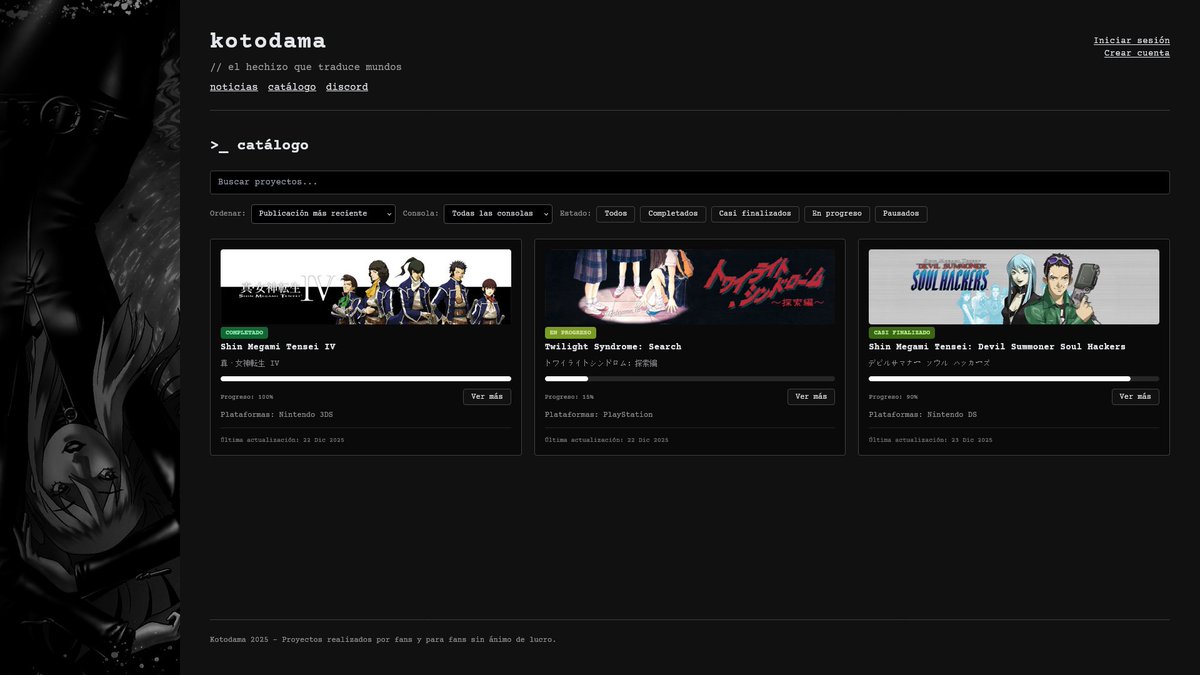Click Twilight Syndrome: Search title
Image resolution: width=1200 pixels, height=675 pixels.
click(613, 347)
